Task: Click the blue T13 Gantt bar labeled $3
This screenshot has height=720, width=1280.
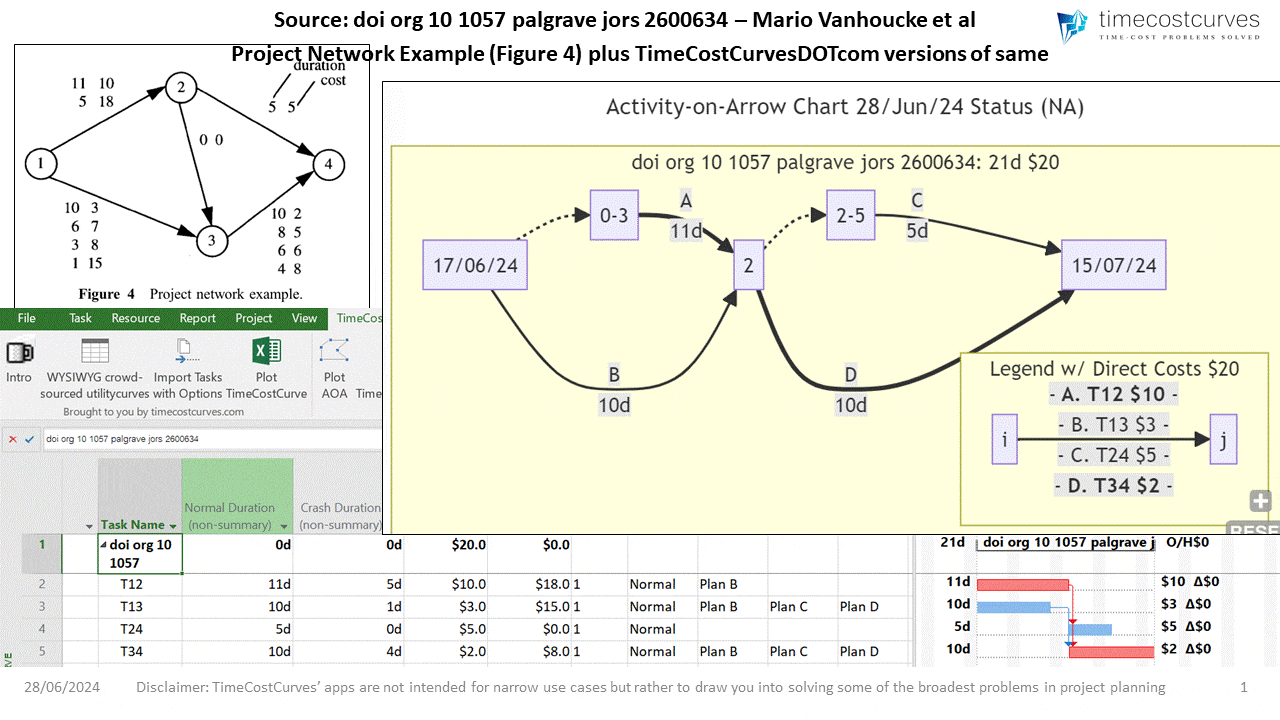Action: 1013,606
